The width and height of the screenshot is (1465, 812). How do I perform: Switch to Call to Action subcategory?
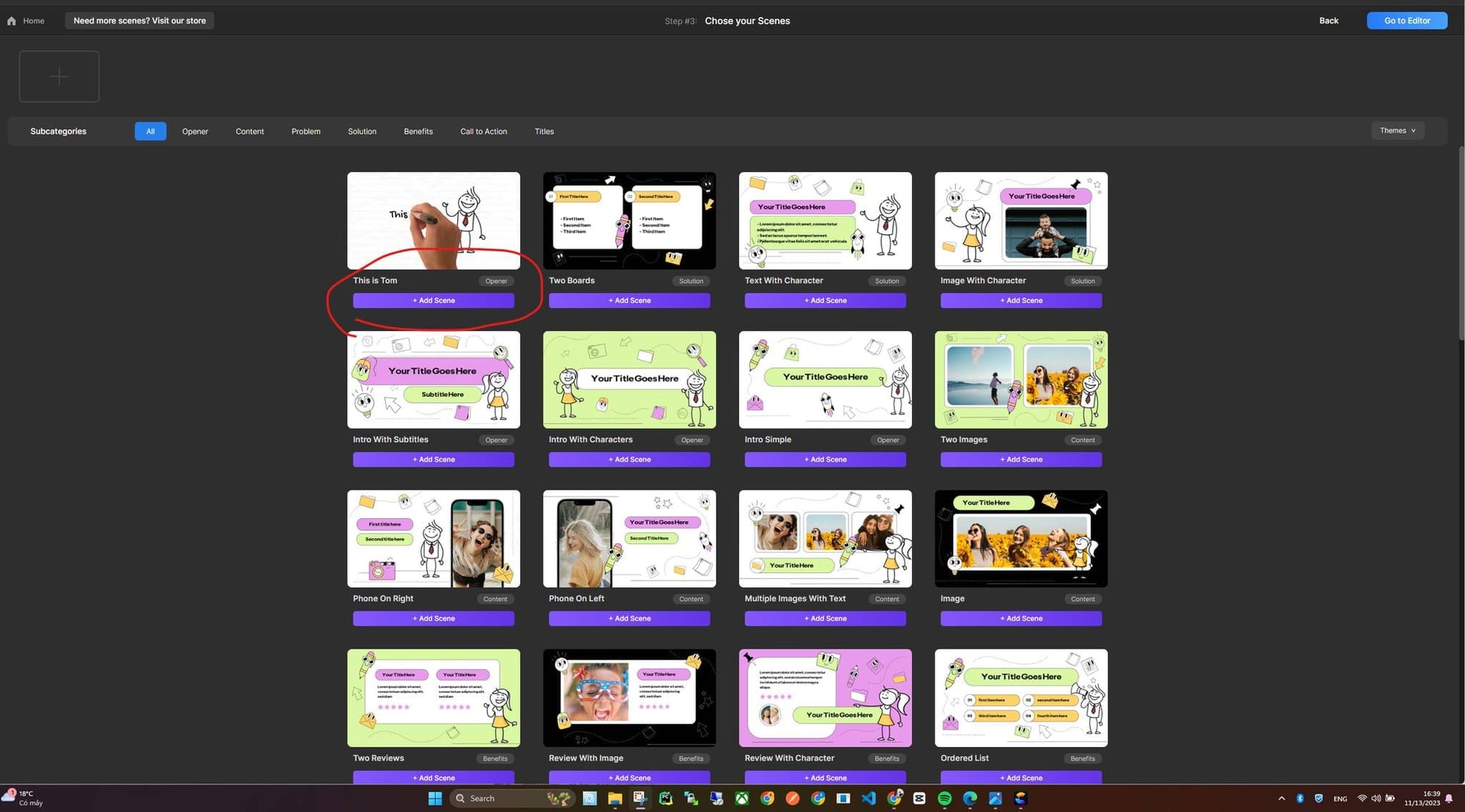483,131
